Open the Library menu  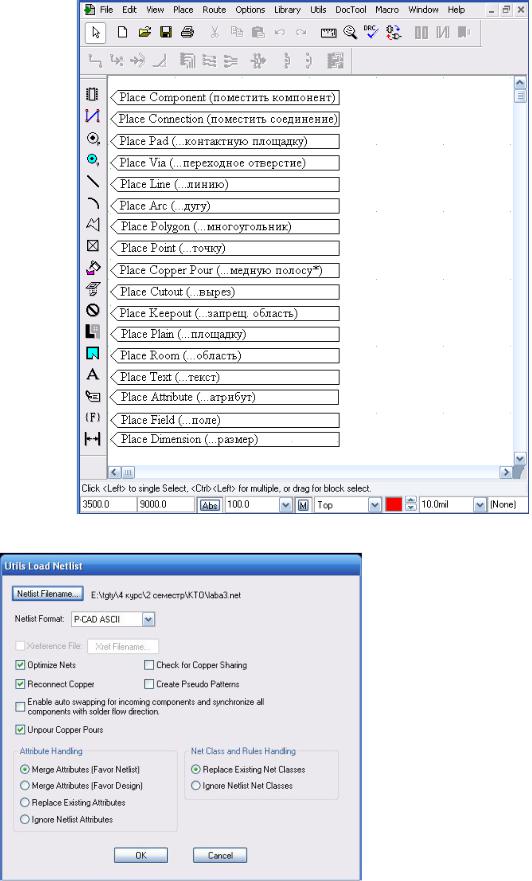(287, 10)
